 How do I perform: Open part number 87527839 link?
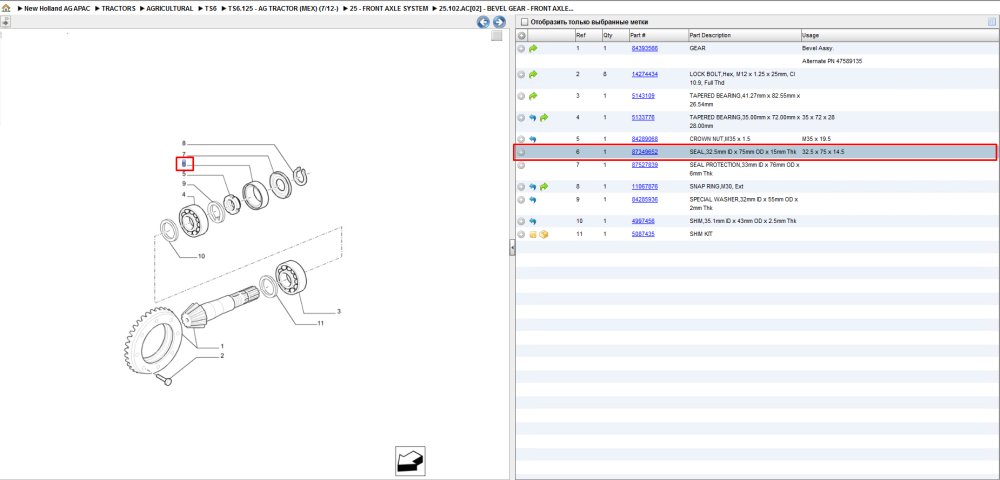(644, 165)
